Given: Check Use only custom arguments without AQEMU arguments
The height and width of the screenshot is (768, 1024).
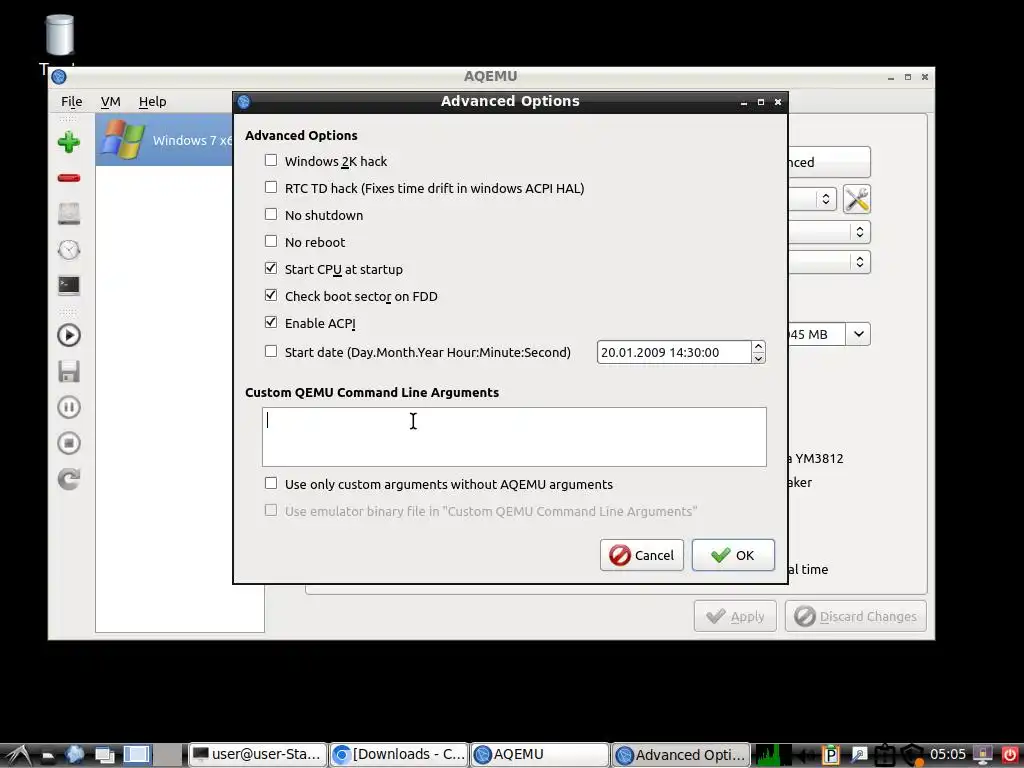Looking at the screenshot, I should [271, 483].
